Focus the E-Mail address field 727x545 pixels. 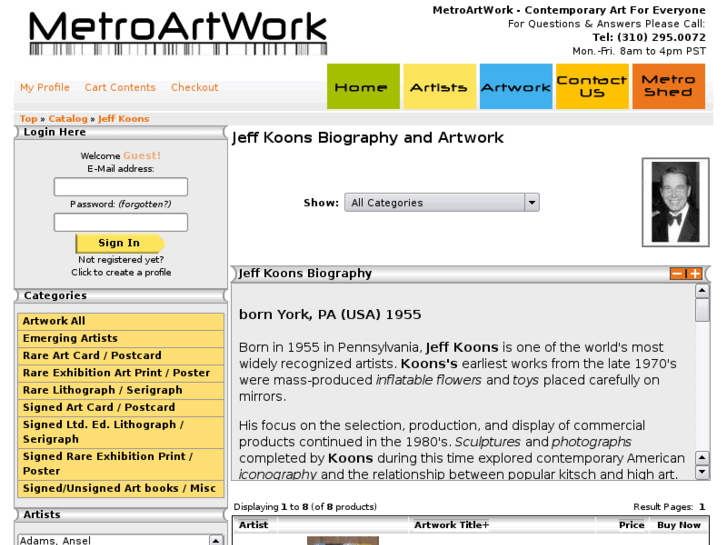[x=121, y=187]
